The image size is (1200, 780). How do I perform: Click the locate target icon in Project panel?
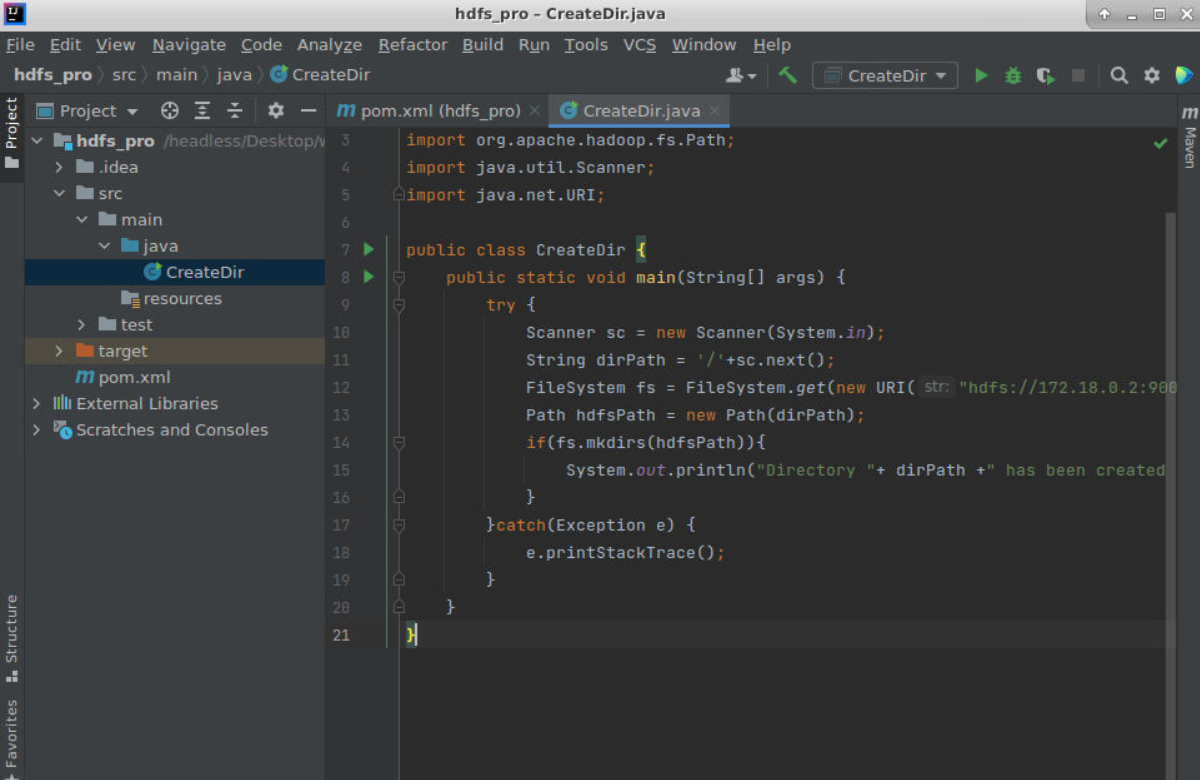170,111
